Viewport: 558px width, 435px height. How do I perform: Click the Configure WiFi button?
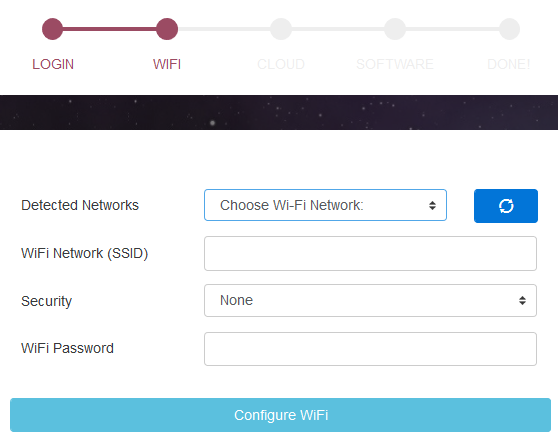[280, 415]
